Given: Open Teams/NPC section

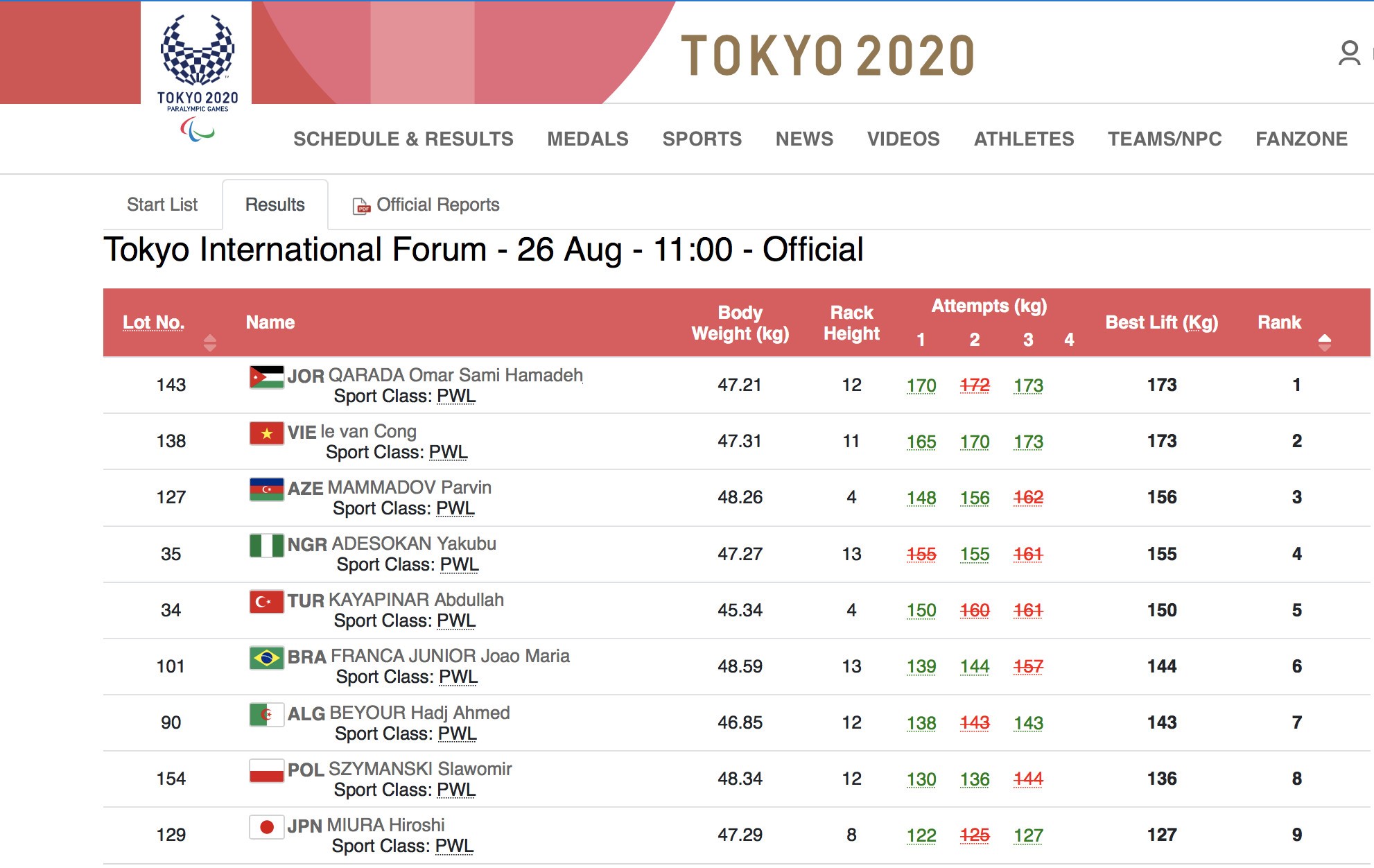Looking at the screenshot, I should [1165, 139].
